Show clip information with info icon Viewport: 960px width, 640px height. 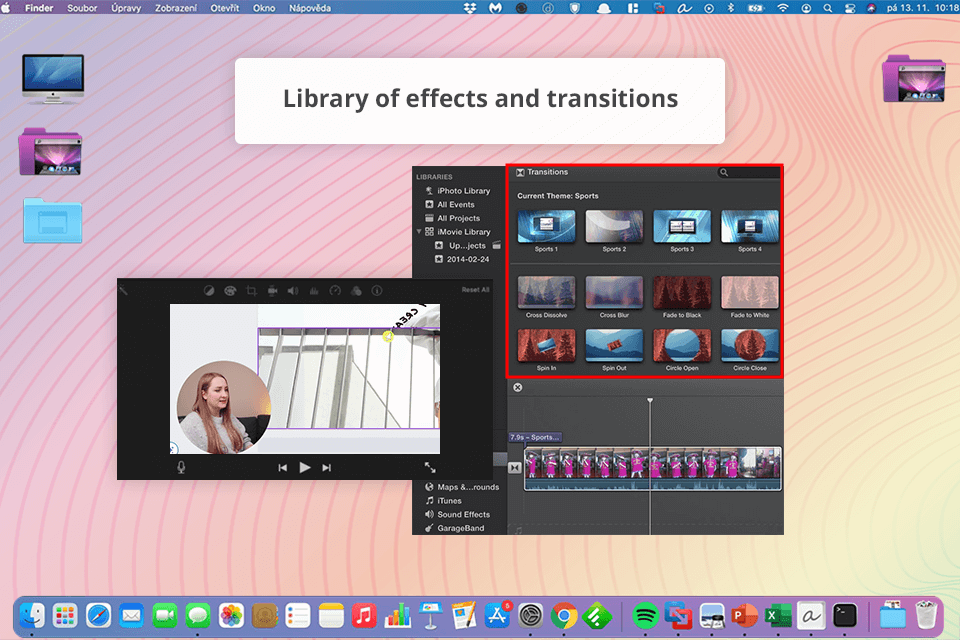(377, 291)
